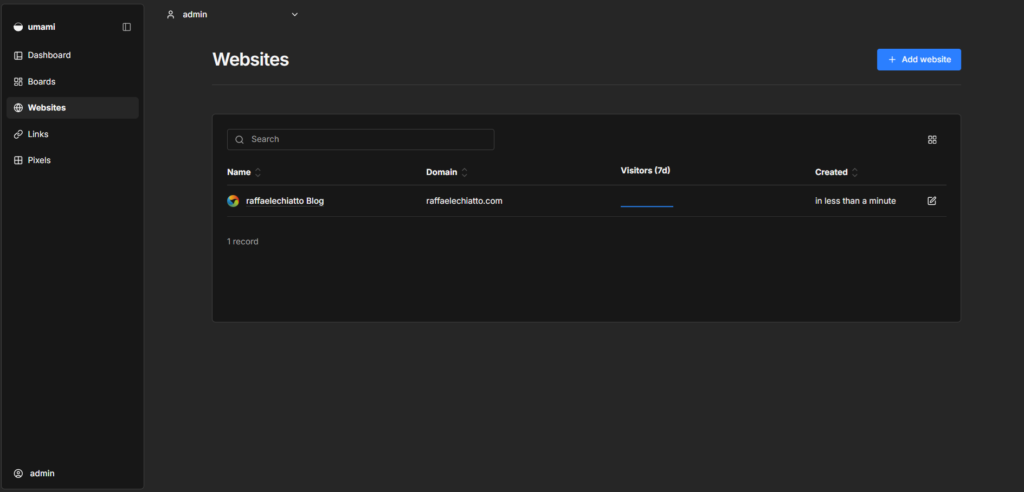Switch to grid view with tiles icon
The image size is (1024, 492).
tap(933, 140)
